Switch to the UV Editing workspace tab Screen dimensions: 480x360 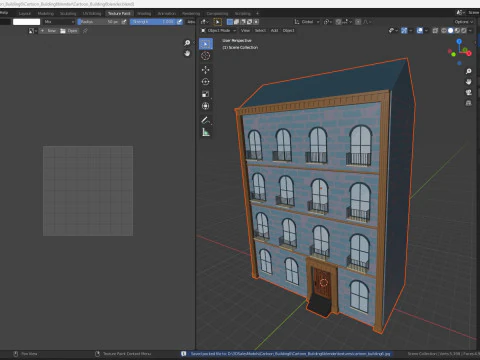click(x=92, y=13)
